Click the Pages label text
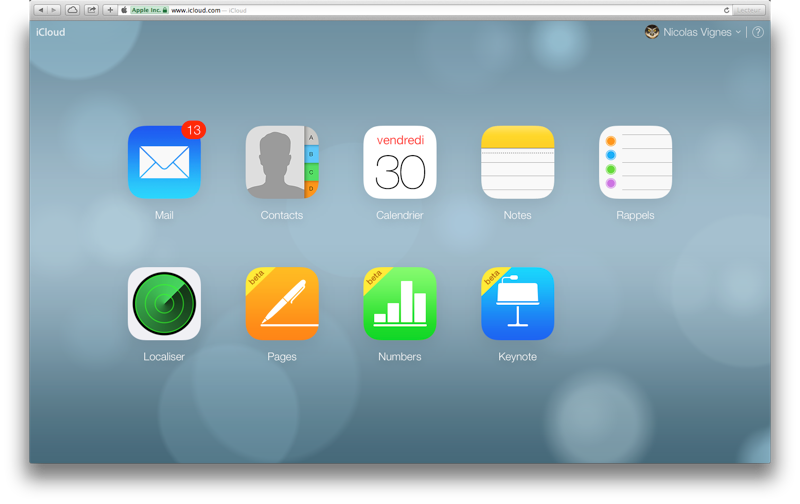The image size is (800, 504). pyautogui.click(x=282, y=357)
